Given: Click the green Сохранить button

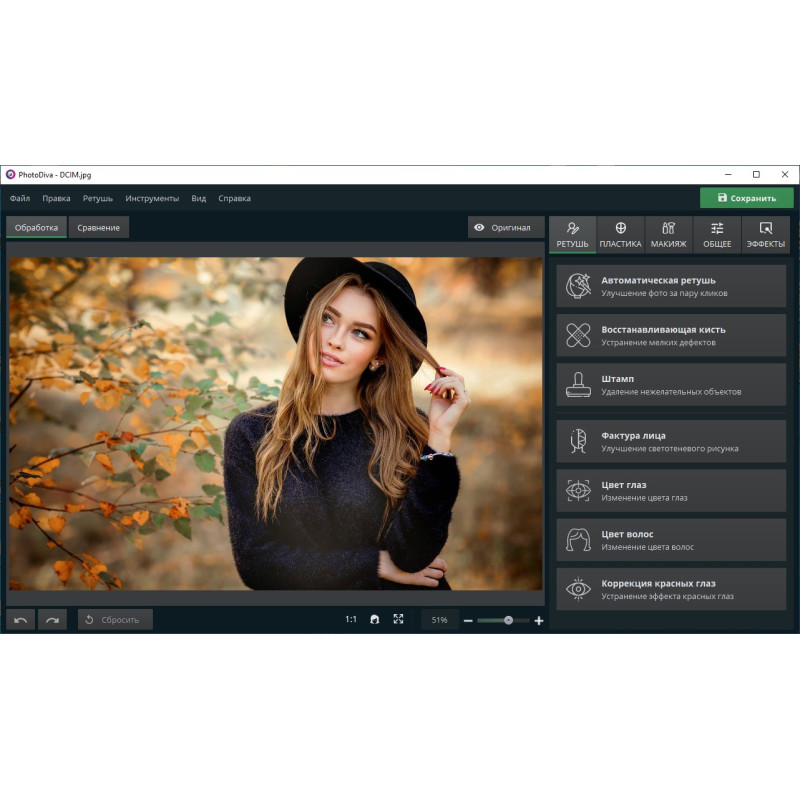Looking at the screenshot, I should click(747, 198).
